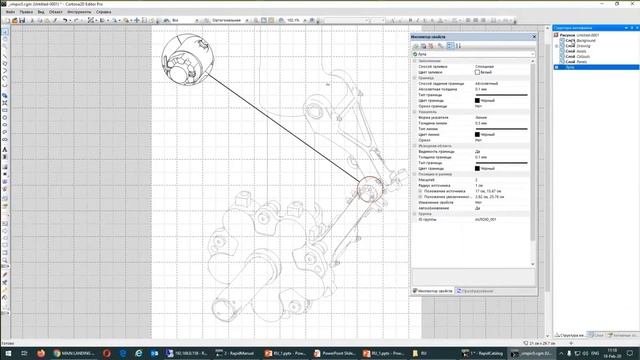
Task: Select the text tool A
Action: 5,150
